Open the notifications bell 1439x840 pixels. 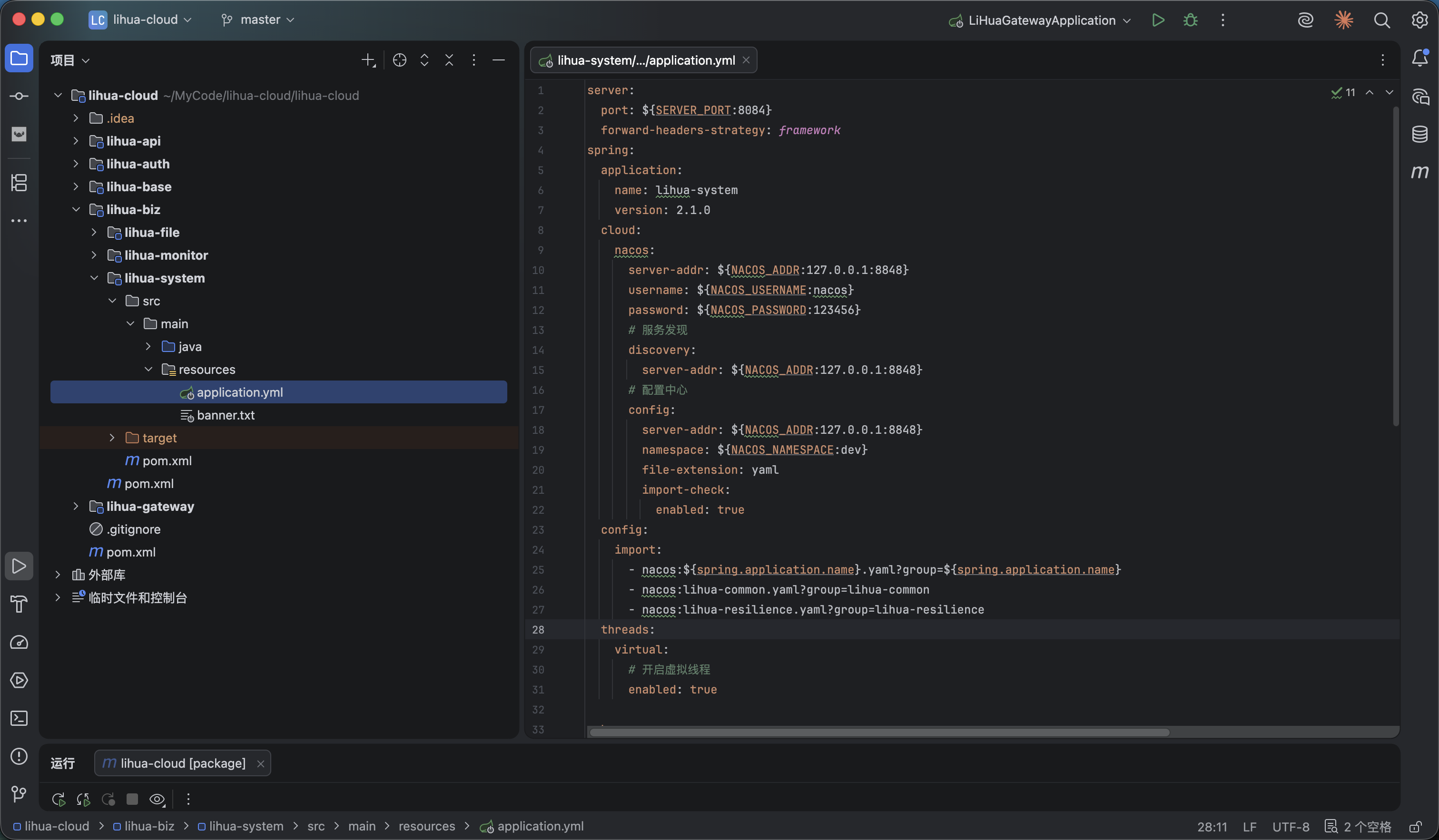[x=1420, y=58]
